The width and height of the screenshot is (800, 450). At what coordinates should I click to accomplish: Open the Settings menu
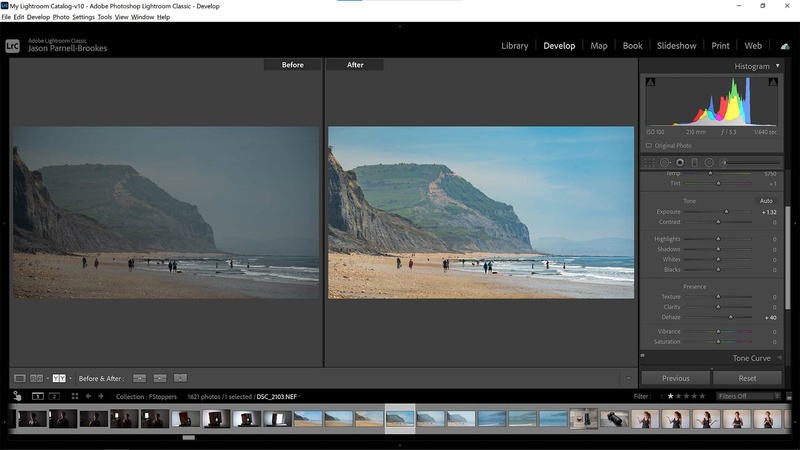pyautogui.click(x=83, y=17)
